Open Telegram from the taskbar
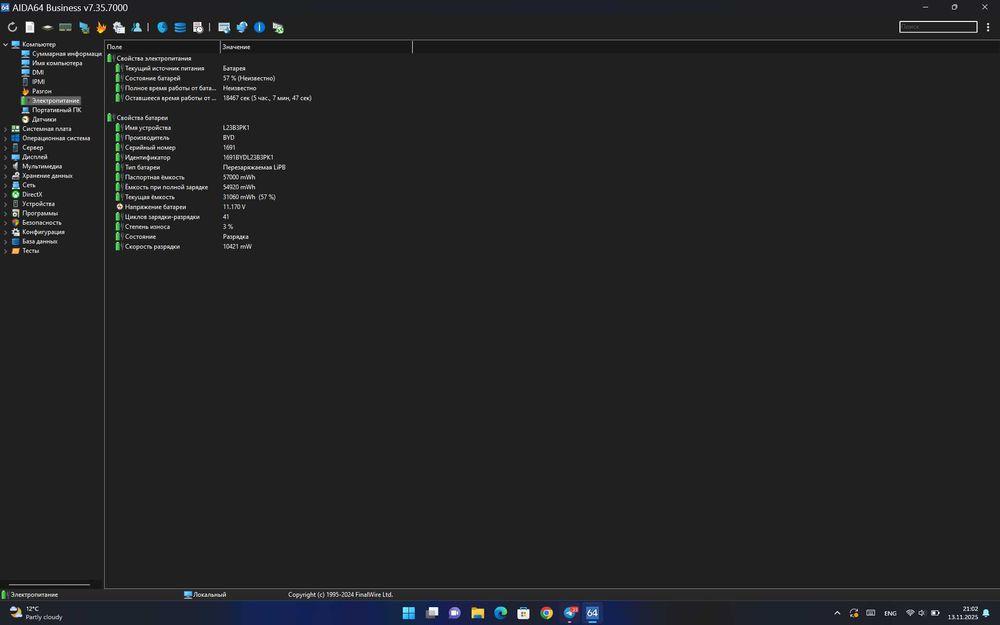The height and width of the screenshot is (625, 1000). pos(570,613)
